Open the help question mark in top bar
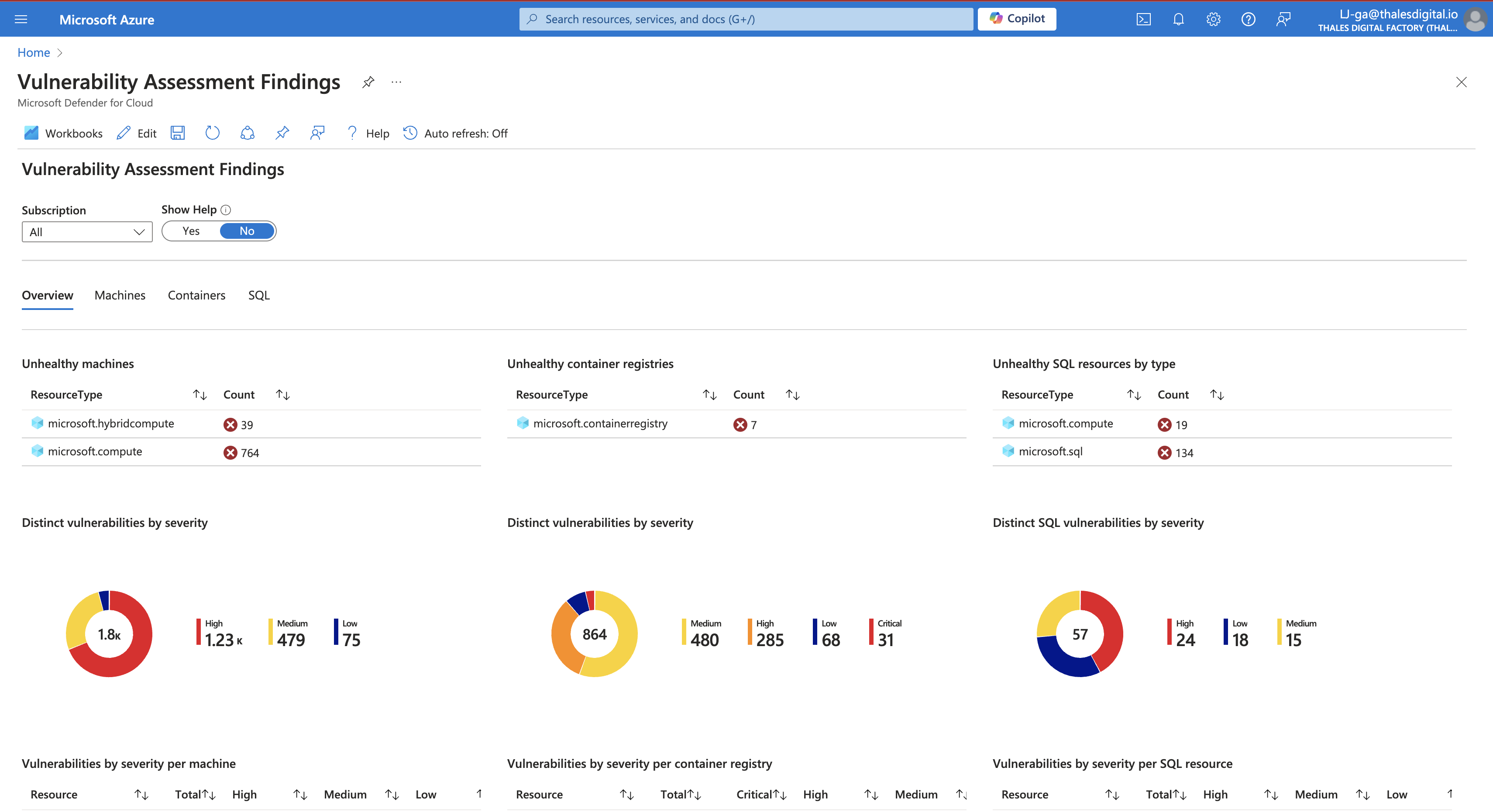 (1248, 19)
